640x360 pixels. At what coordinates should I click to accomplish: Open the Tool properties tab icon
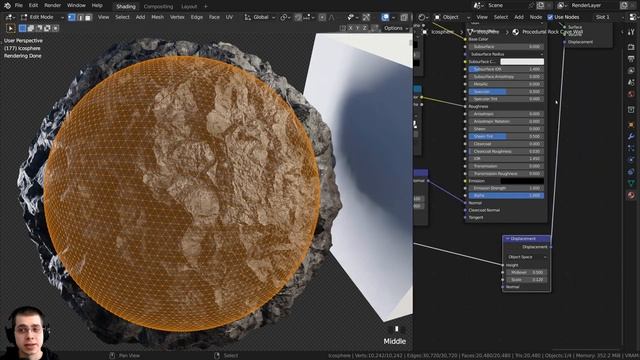point(631,33)
